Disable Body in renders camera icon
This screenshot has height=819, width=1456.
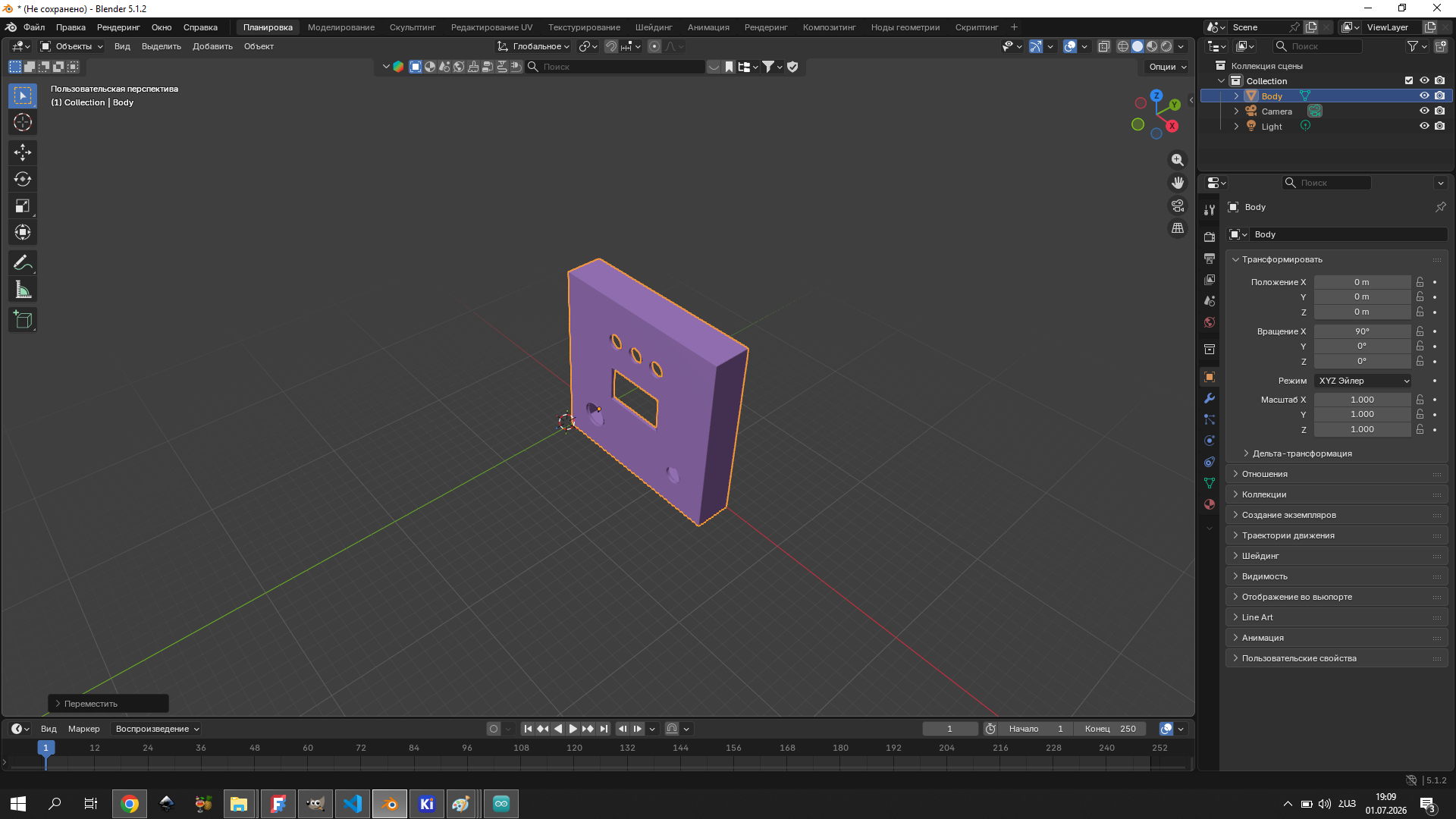pos(1439,96)
